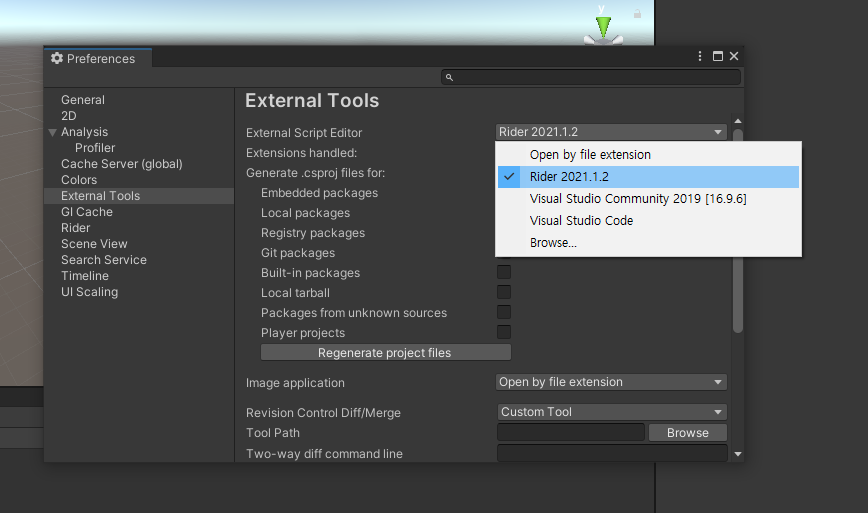Enable Local tarball checkbox
The height and width of the screenshot is (513, 868).
coord(504,292)
